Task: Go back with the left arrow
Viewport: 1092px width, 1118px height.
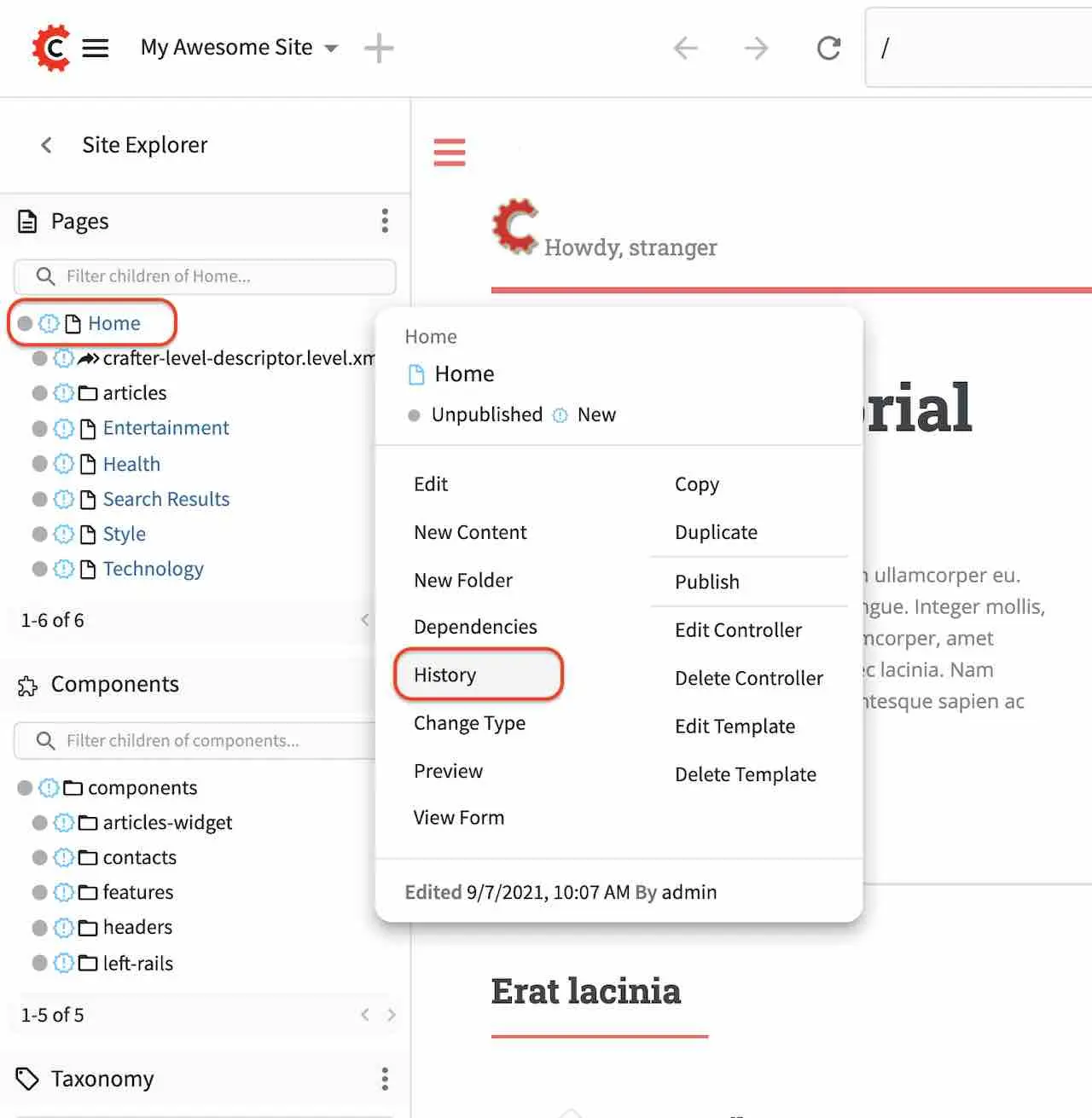Action: pyautogui.click(x=686, y=48)
